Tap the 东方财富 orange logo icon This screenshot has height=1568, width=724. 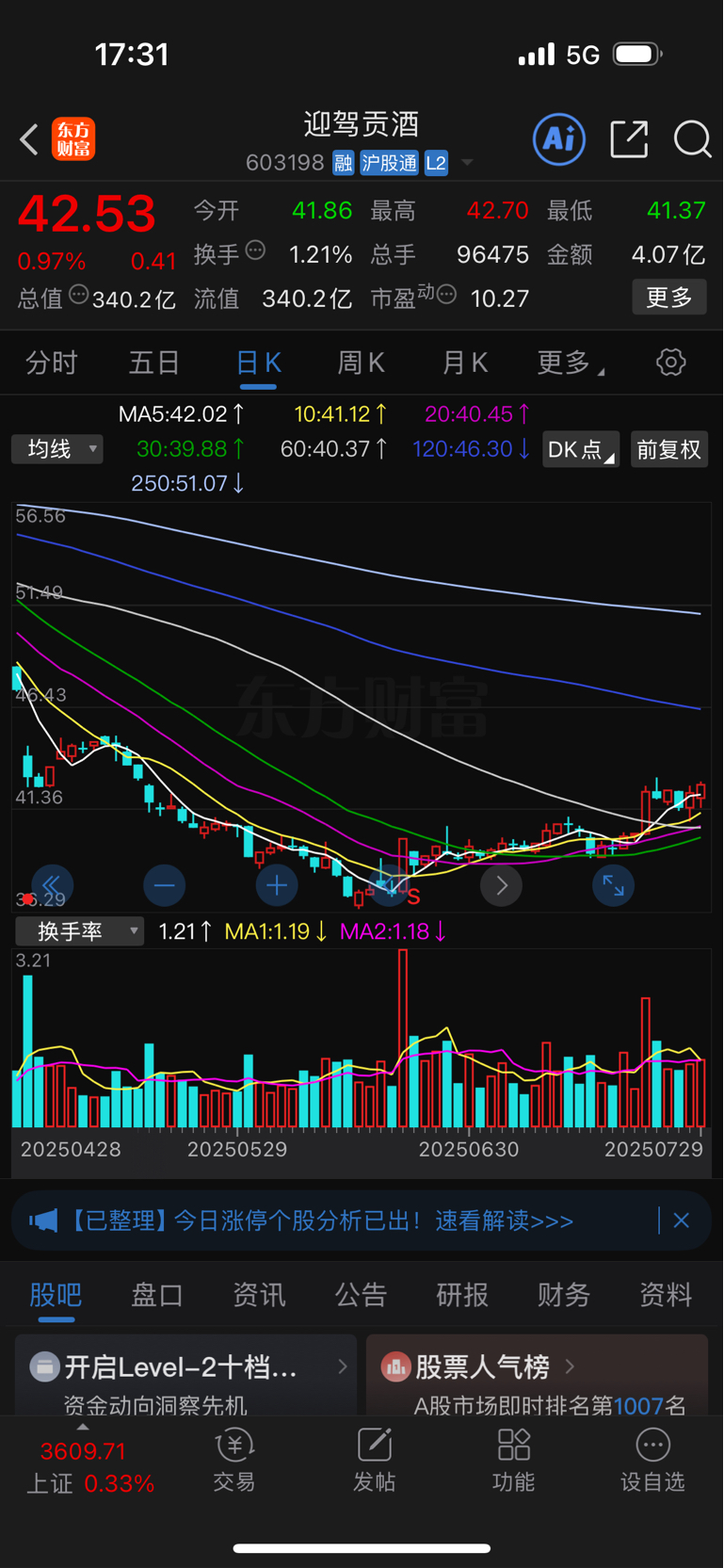(x=73, y=139)
